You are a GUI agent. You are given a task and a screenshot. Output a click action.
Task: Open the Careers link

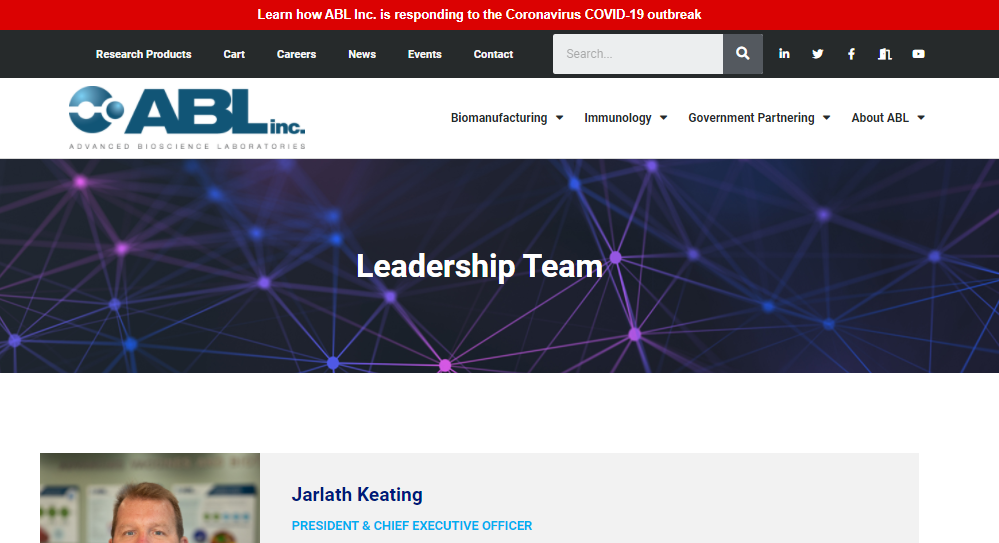[x=296, y=54]
